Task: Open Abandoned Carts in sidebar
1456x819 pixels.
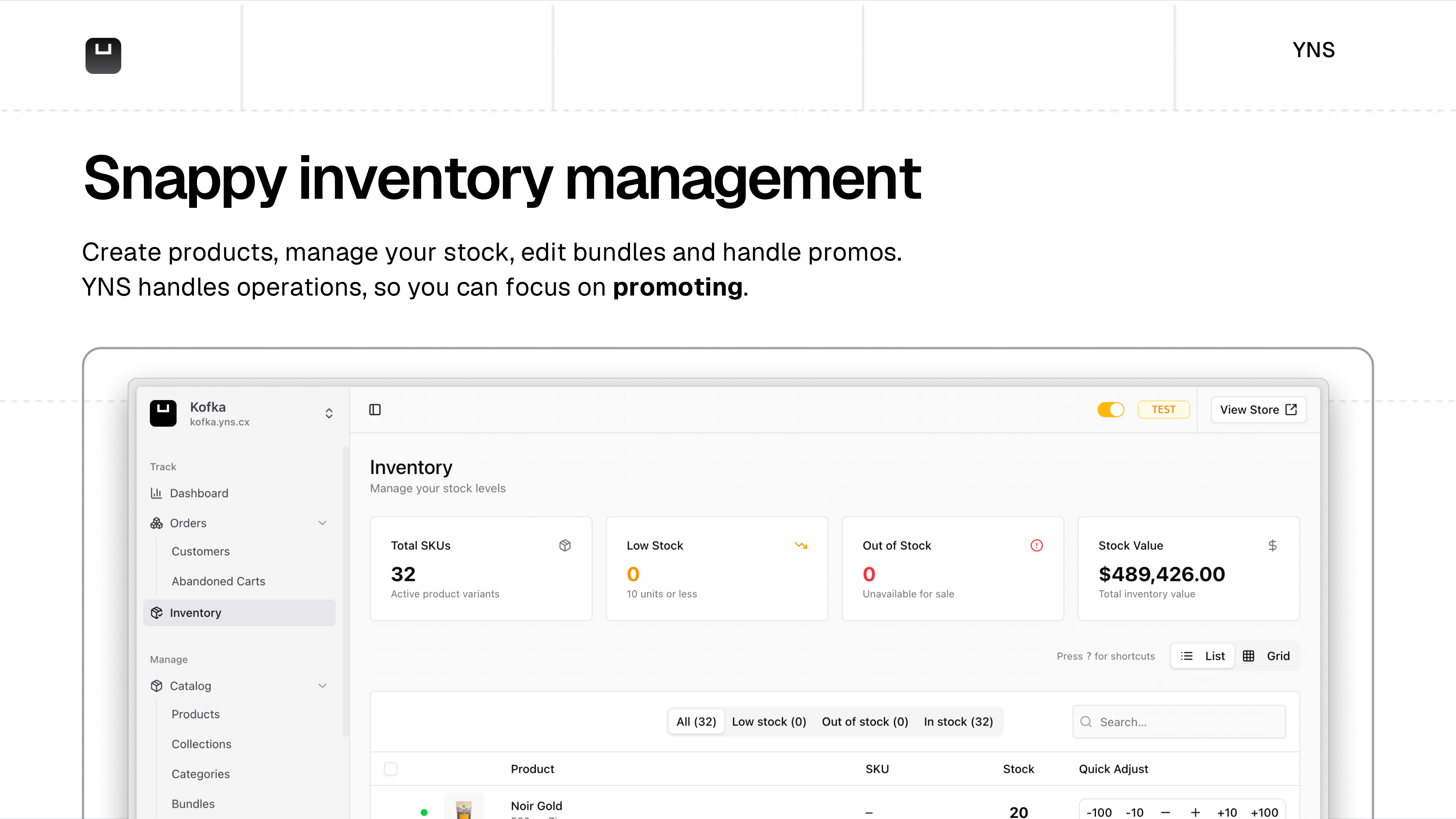Action: click(218, 581)
